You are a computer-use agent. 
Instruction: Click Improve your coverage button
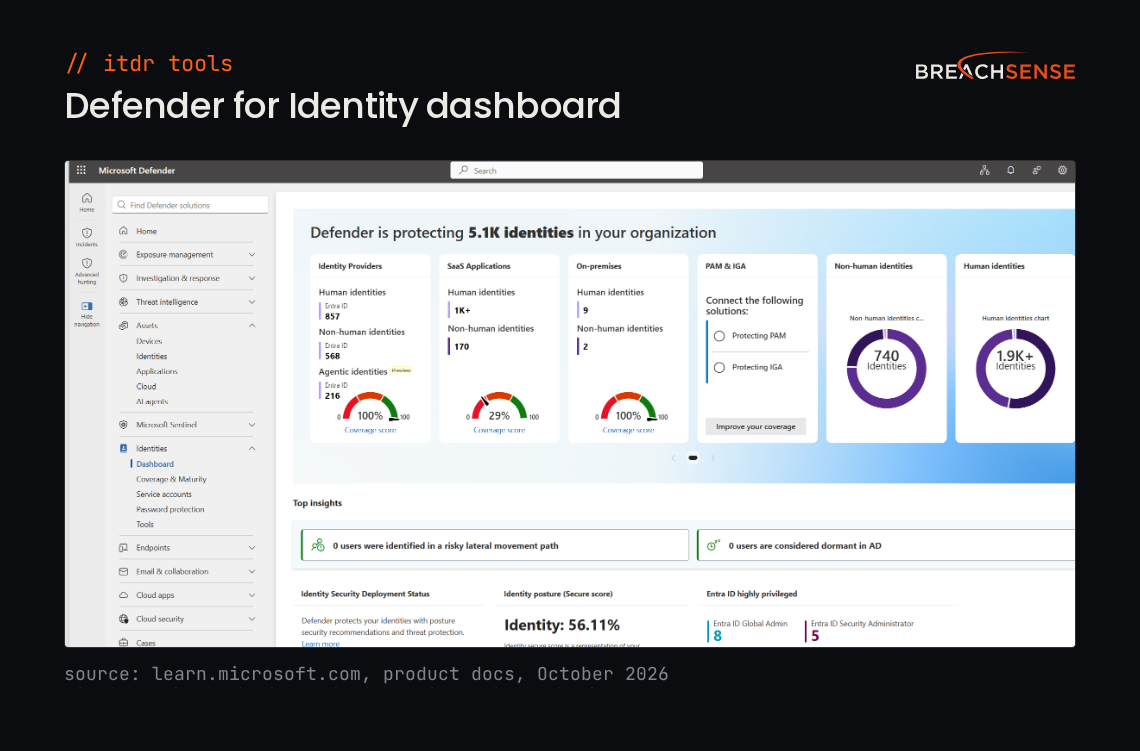point(755,427)
